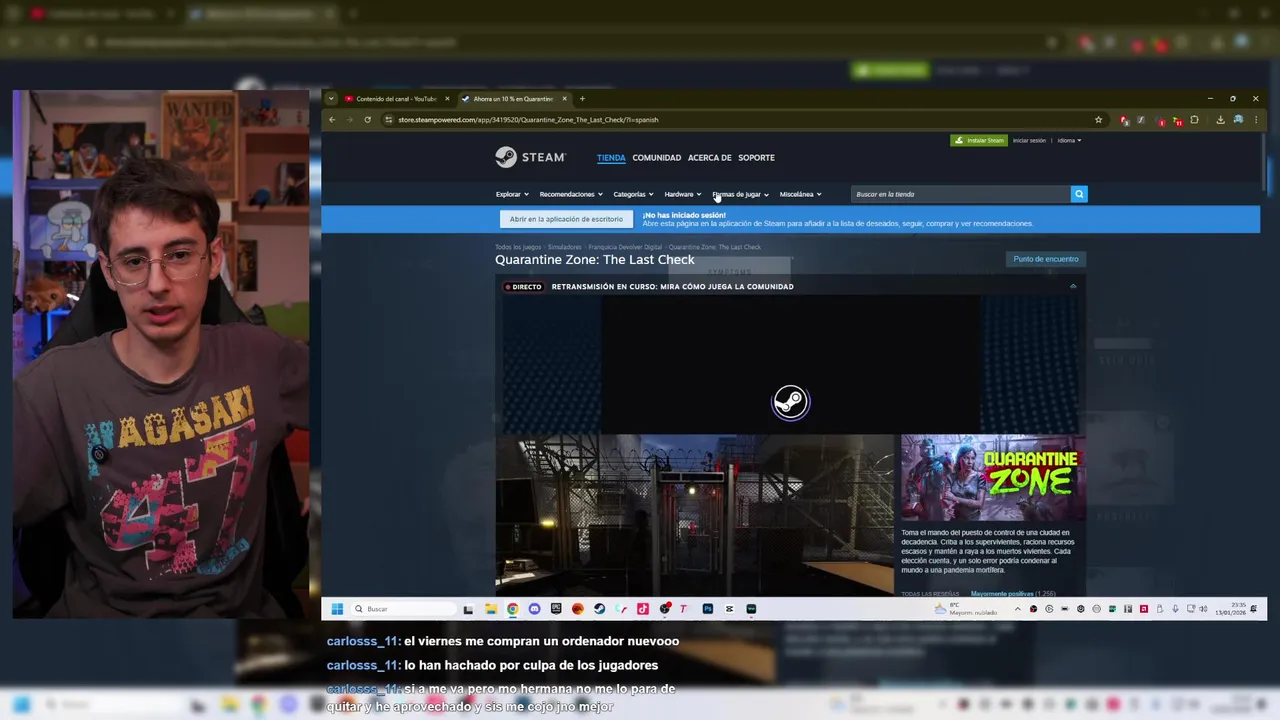1280x720 pixels.
Task: Open a new tab with plus button
Action: (x=582, y=99)
